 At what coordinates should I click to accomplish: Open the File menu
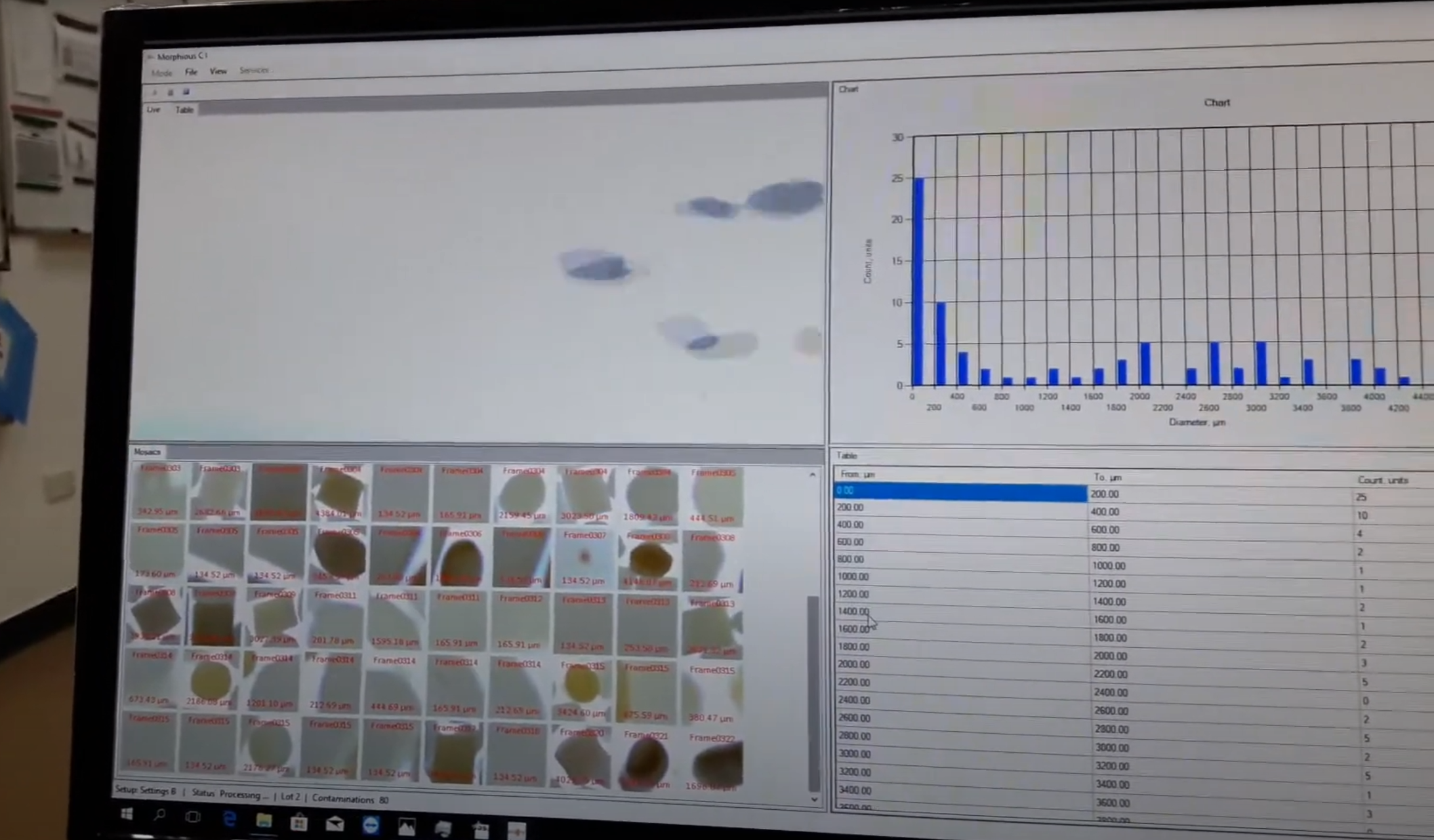pos(191,71)
